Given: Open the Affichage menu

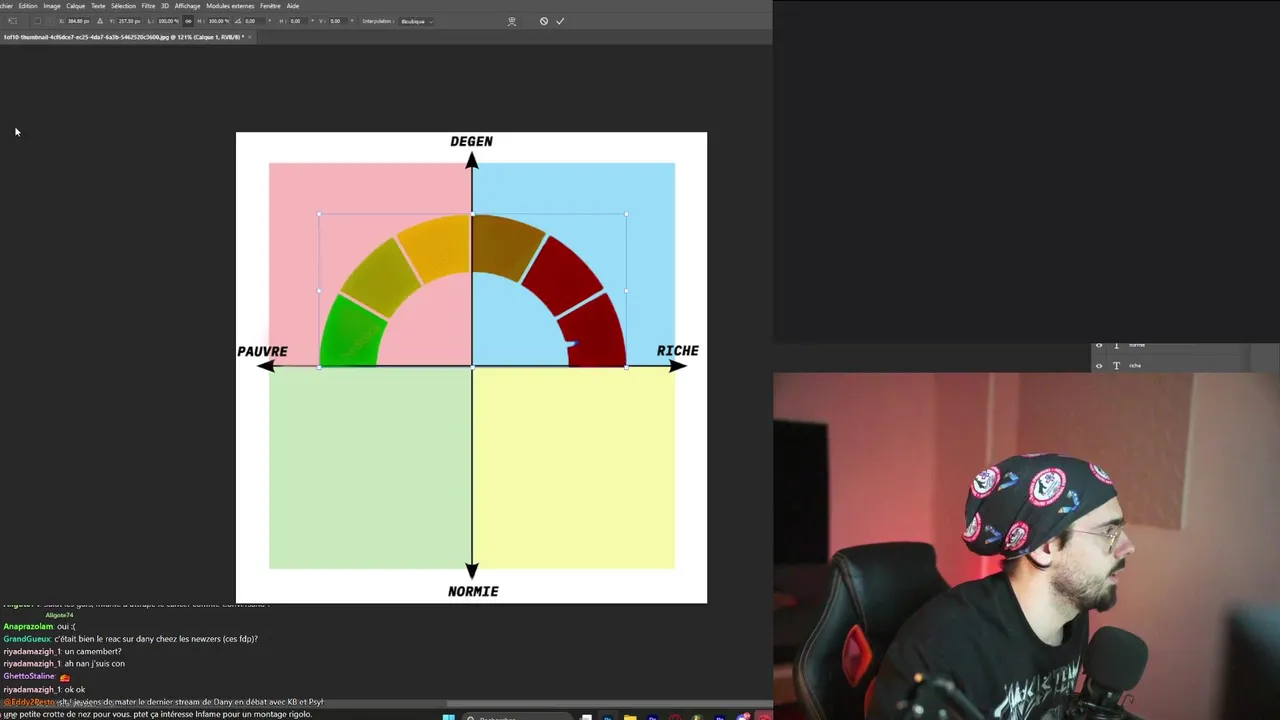Looking at the screenshot, I should (187, 6).
